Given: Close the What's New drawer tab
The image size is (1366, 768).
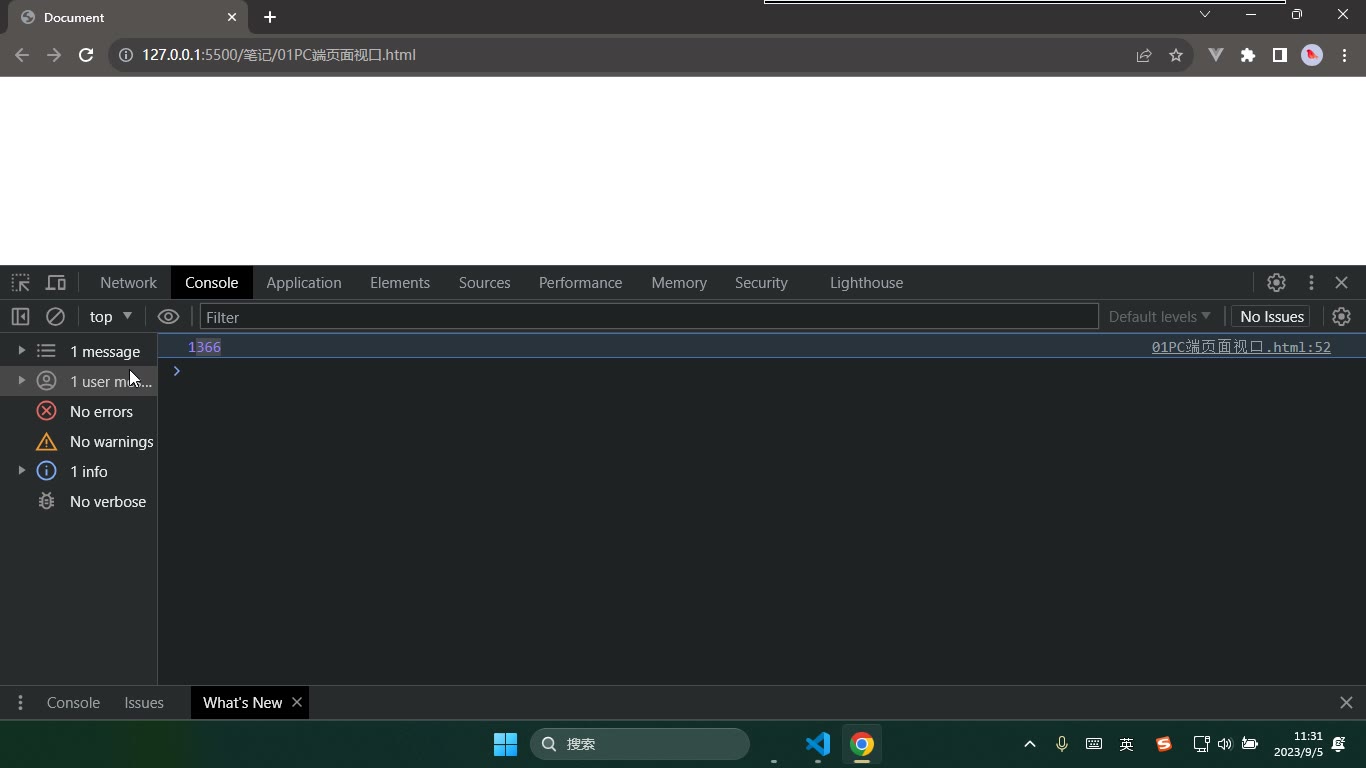Looking at the screenshot, I should click(x=297, y=702).
